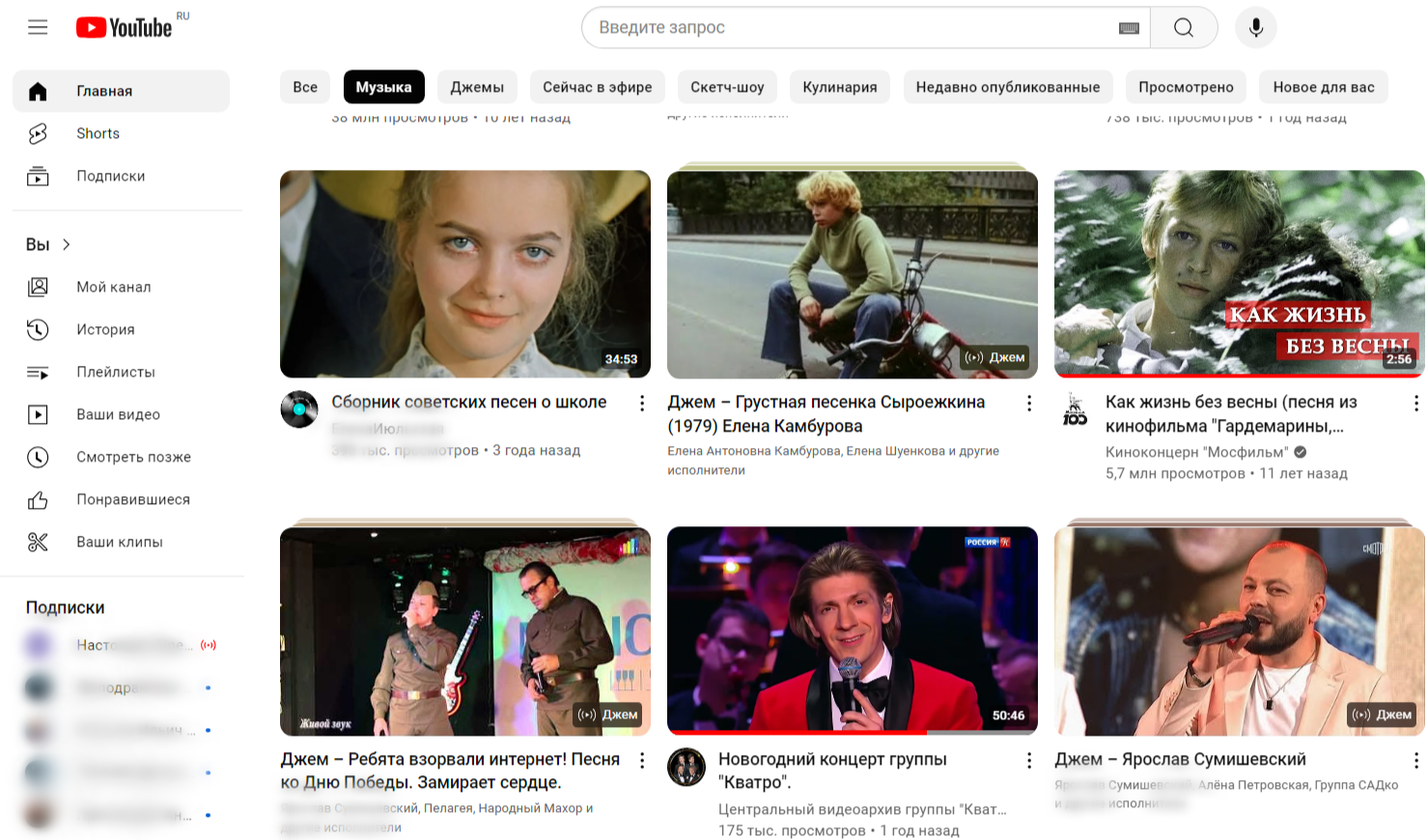Activate voice search microphone
Viewport: 1428px width, 840px height.
point(1255,28)
